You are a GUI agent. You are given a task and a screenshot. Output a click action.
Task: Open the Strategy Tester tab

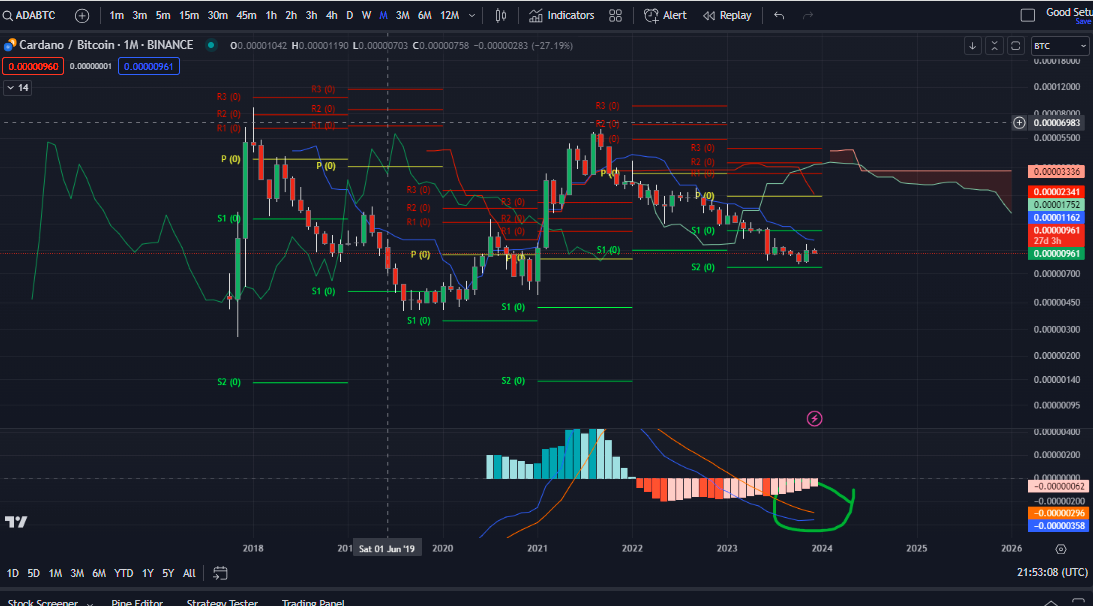pos(221,602)
